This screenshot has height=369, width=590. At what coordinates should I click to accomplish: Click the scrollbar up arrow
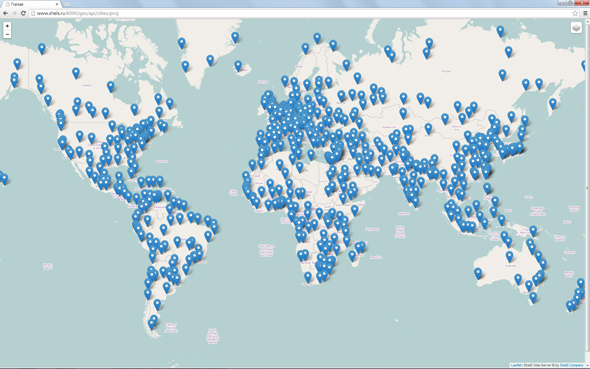pyautogui.click(x=587, y=21)
